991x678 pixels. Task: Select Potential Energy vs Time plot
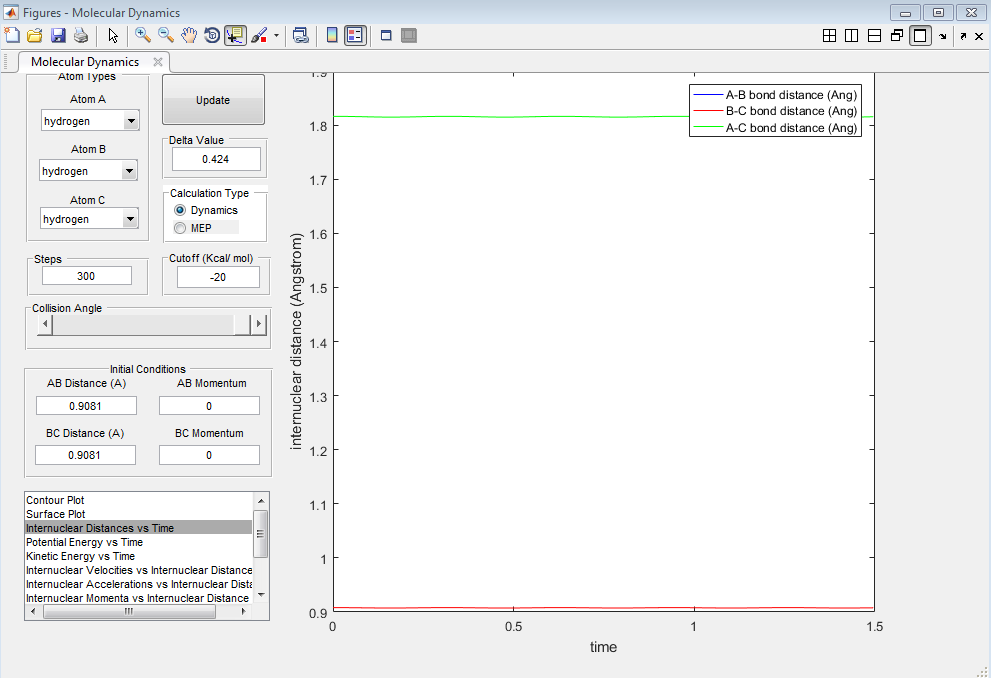84,542
